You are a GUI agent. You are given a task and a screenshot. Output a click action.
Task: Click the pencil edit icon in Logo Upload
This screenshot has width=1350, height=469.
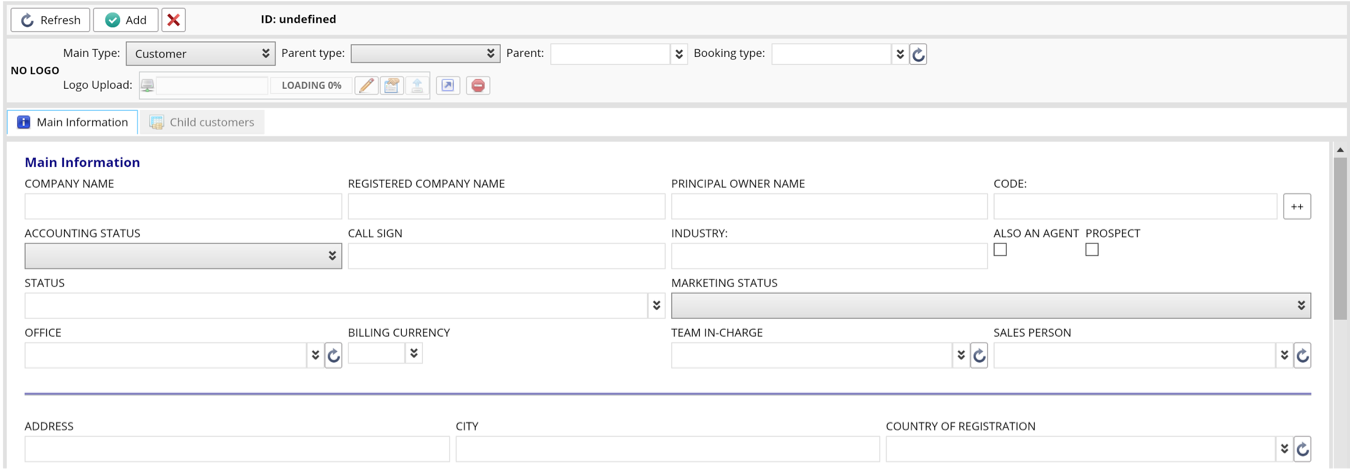pos(367,86)
